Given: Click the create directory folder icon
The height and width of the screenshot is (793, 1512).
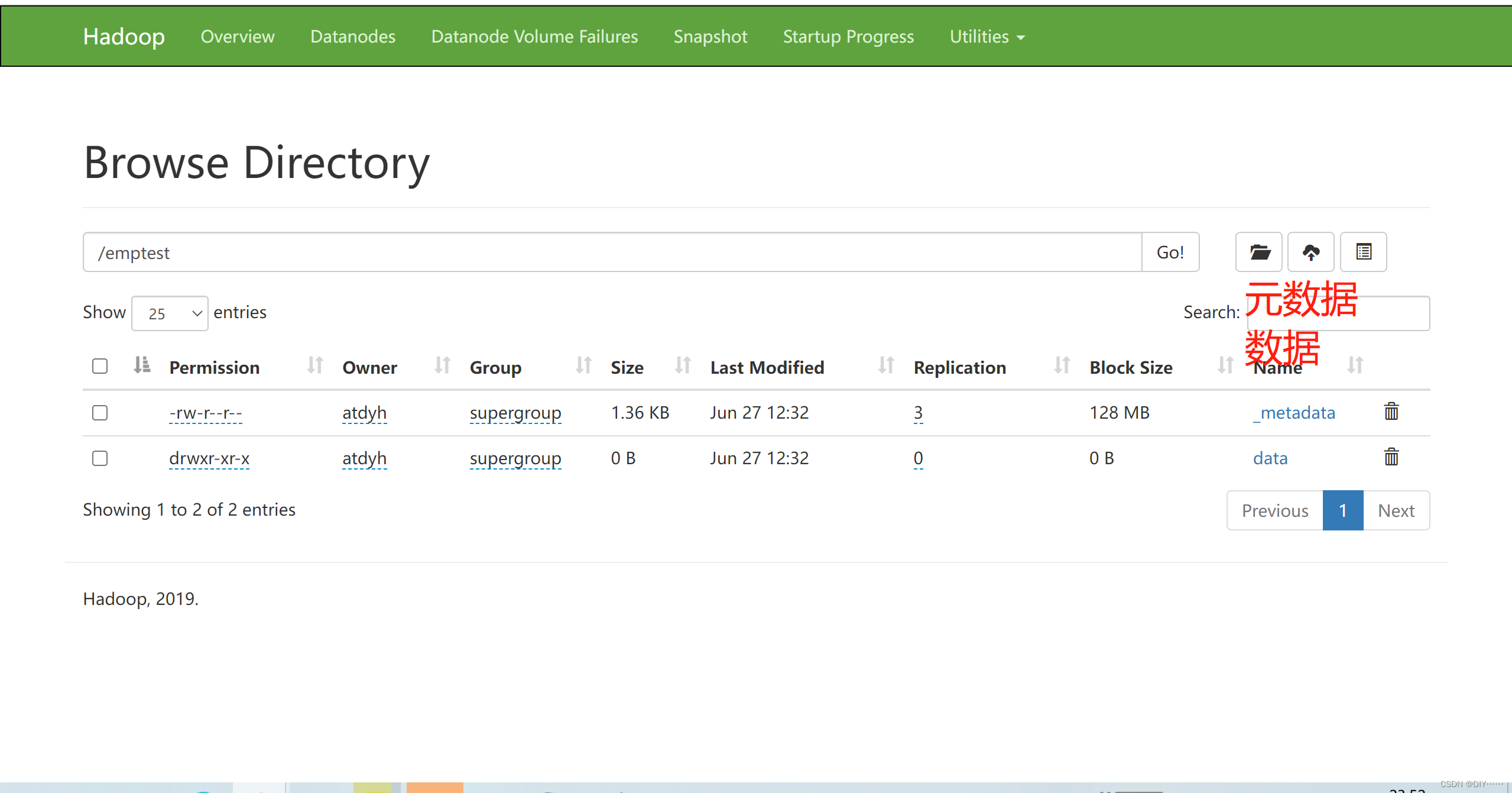Looking at the screenshot, I should [1259, 253].
